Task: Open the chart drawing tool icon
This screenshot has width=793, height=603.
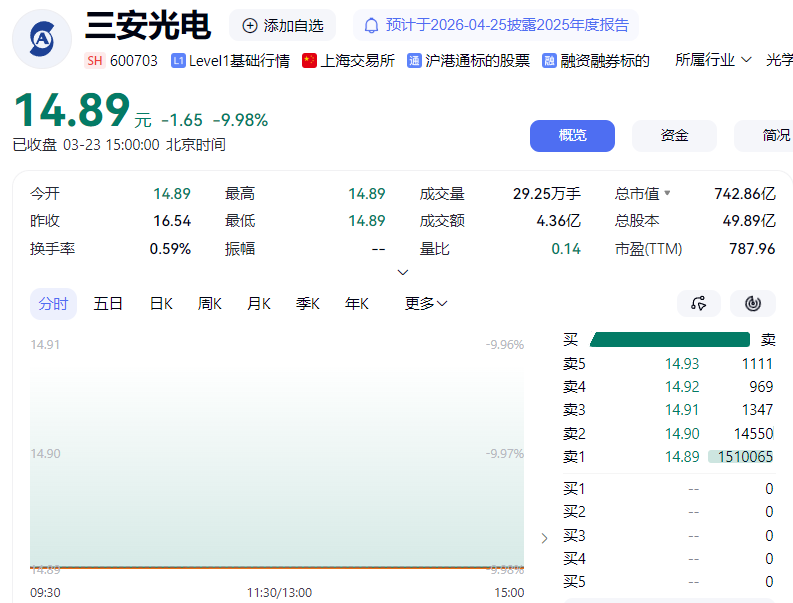Action: click(x=698, y=304)
